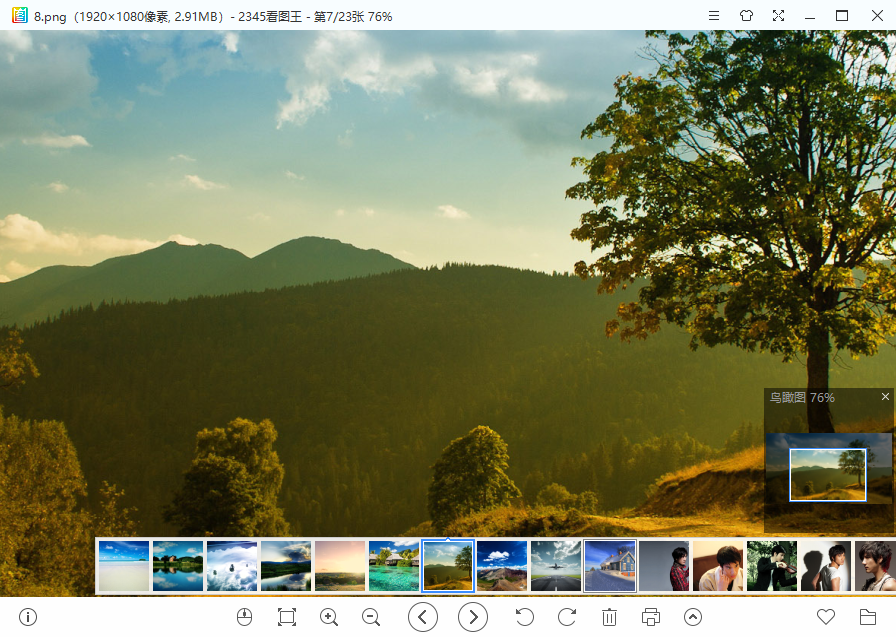The width and height of the screenshot is (896, 637).
Task: Click the 2345看图王 app logo
Action: [x=19, y=15]
